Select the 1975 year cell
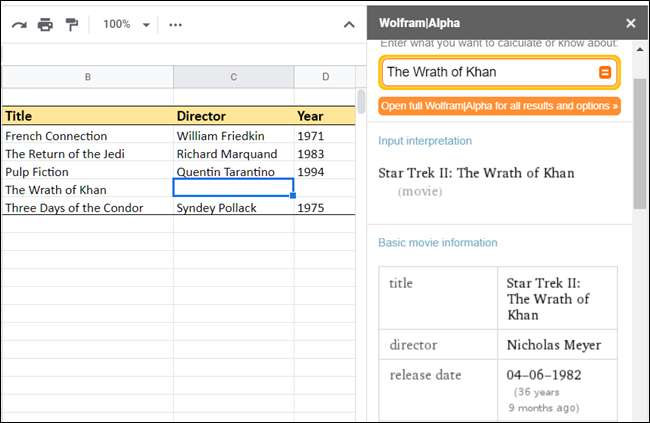 [325, 207]
